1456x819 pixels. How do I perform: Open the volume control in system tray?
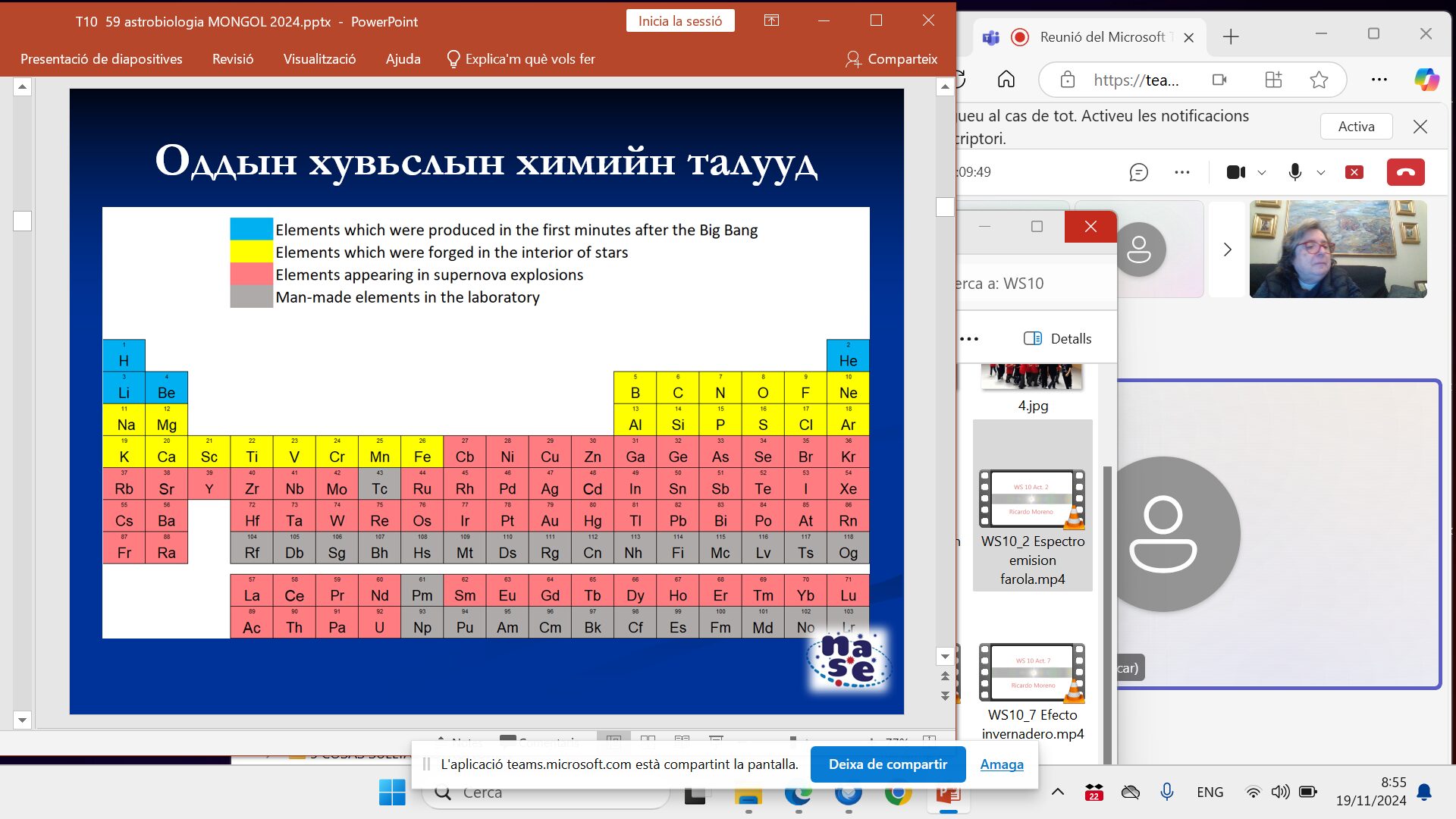point(1280,792)
